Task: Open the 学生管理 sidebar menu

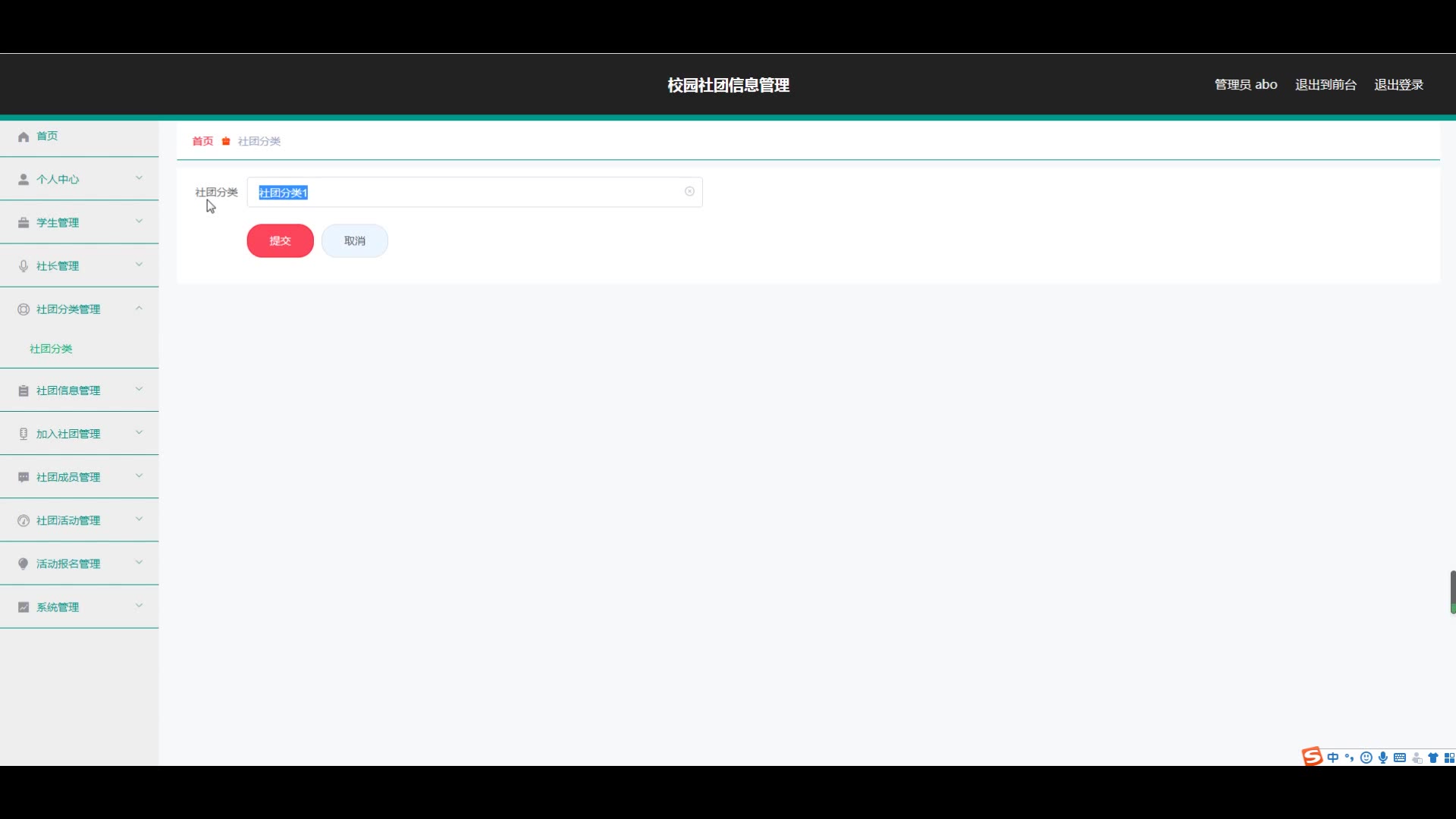Action: point(79,223)
